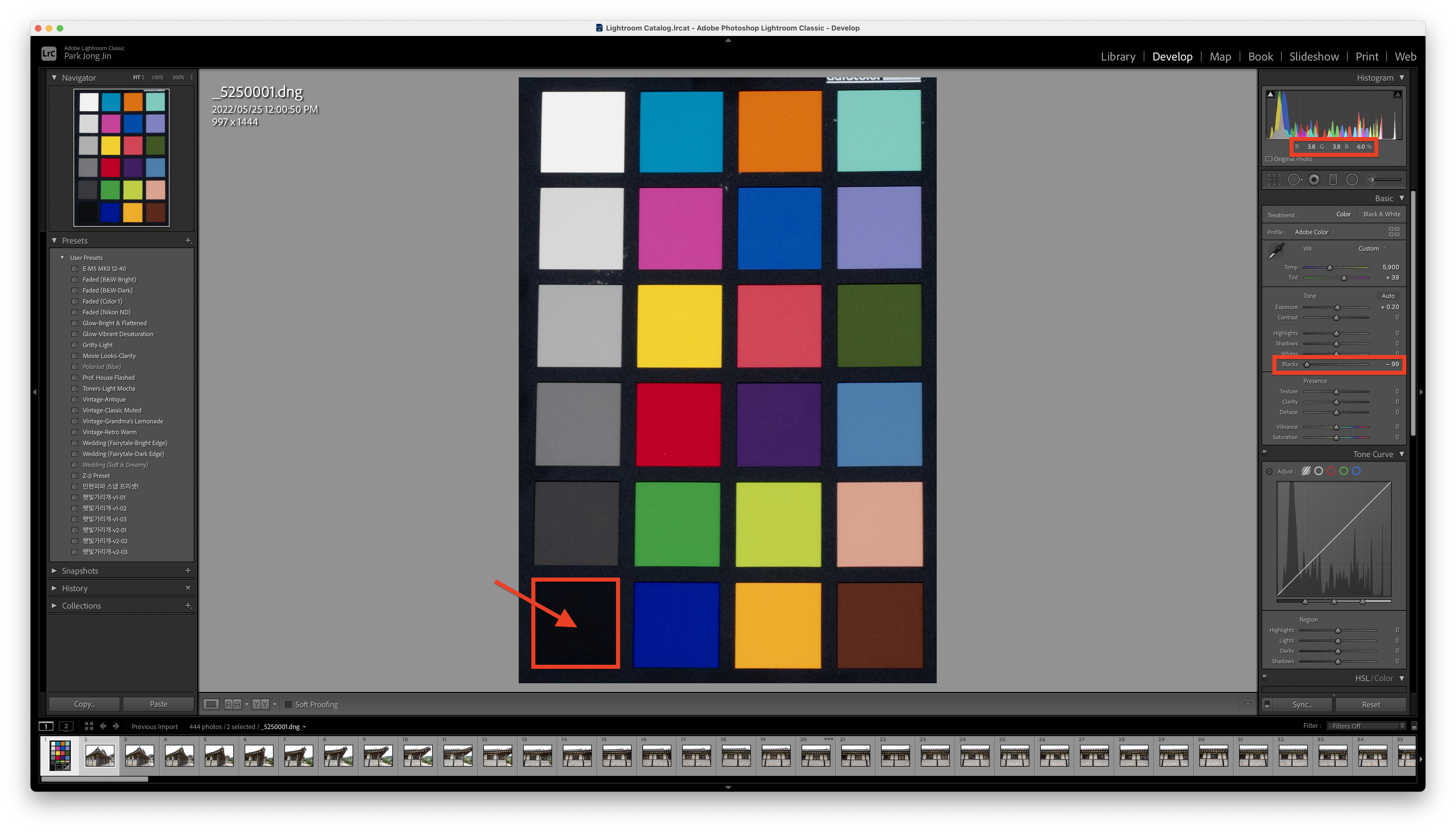
Task: Pick the White Balance eyedropper tool
Action: click(x=1276, y=251)
